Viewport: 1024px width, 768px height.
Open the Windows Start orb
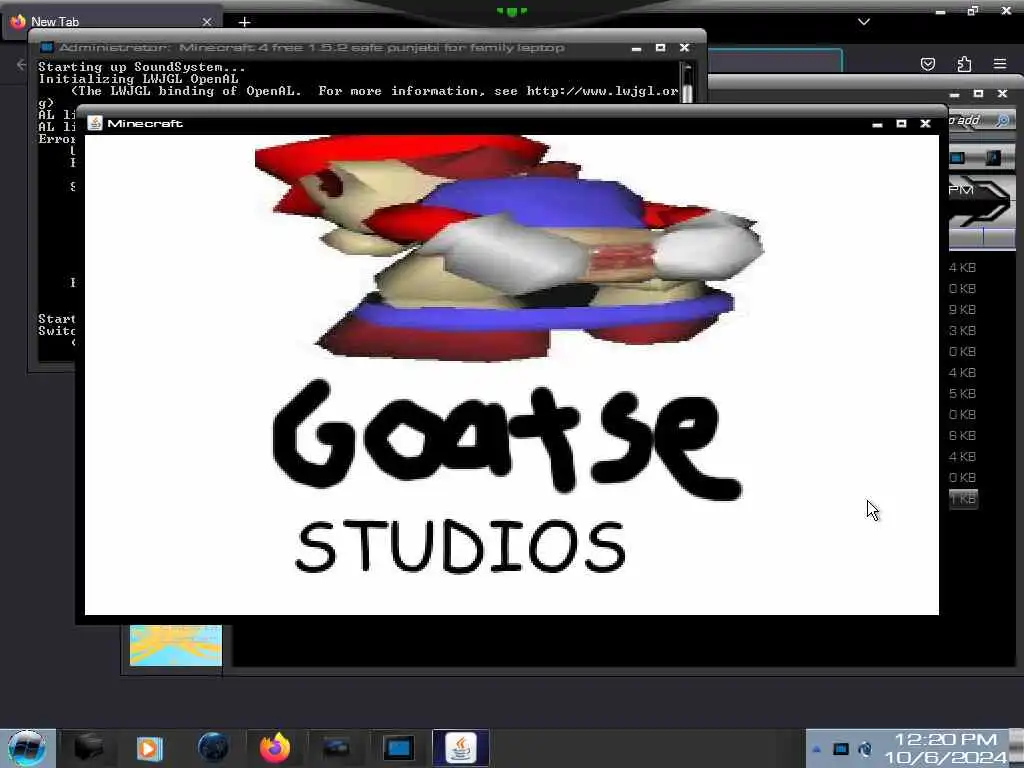[27, 748]
